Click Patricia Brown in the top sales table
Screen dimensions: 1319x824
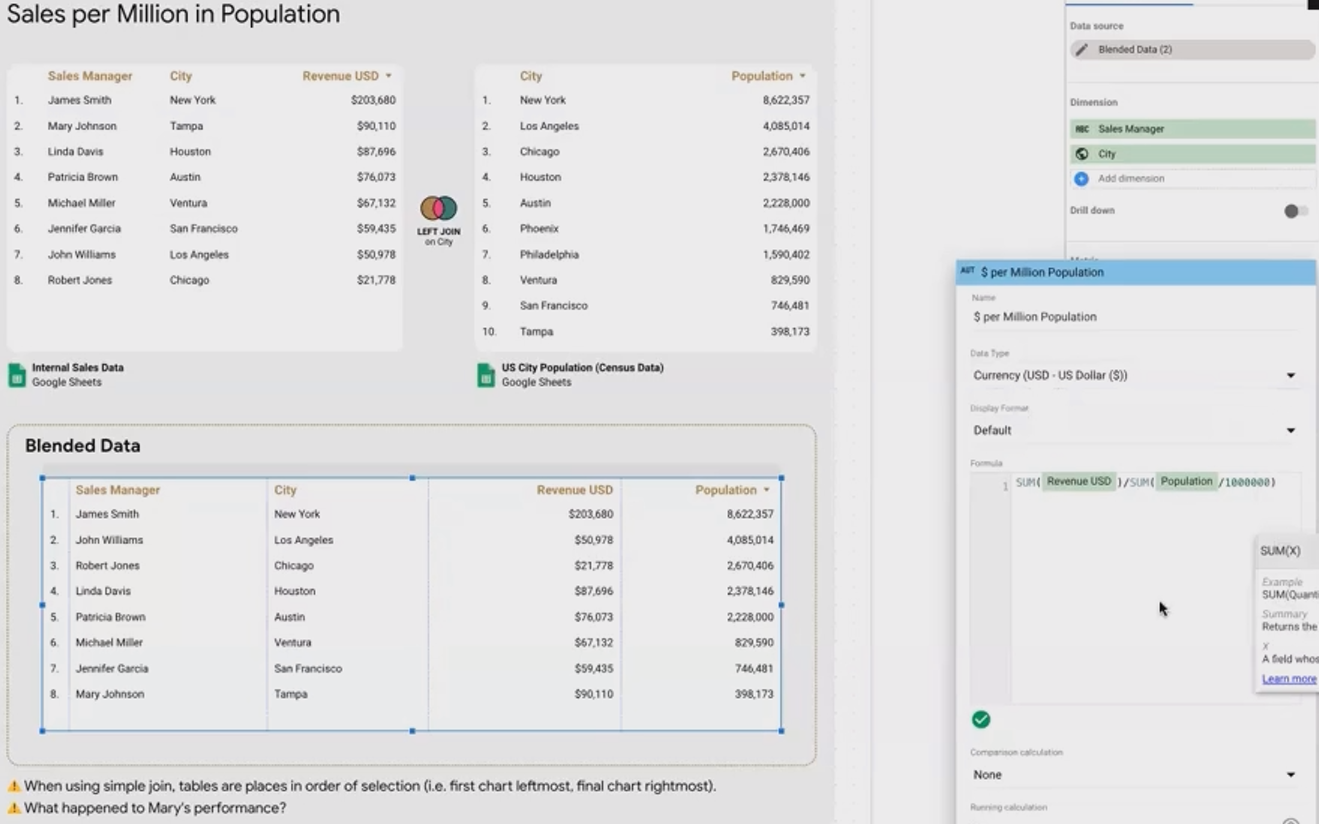click(83, 177)
